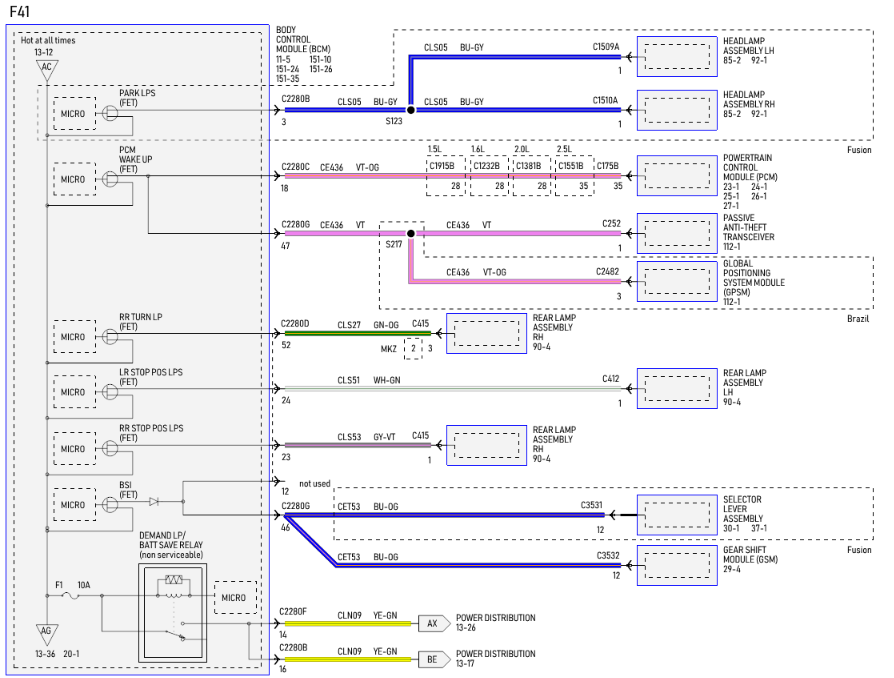Select the "Brazil" market label
894x678 pixels.
point(858,319)
